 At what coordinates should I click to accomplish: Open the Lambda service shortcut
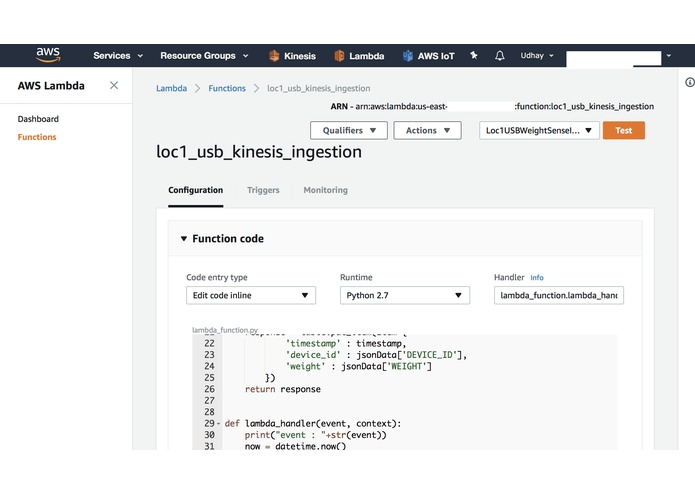(359, 56)
